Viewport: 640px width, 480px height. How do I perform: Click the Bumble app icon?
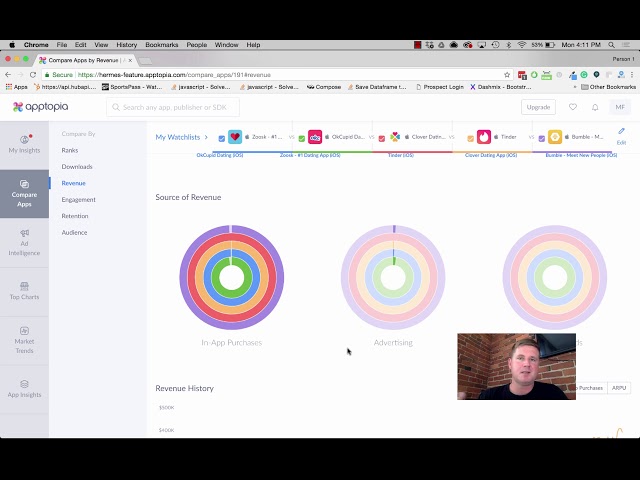[x=555, y=137]
